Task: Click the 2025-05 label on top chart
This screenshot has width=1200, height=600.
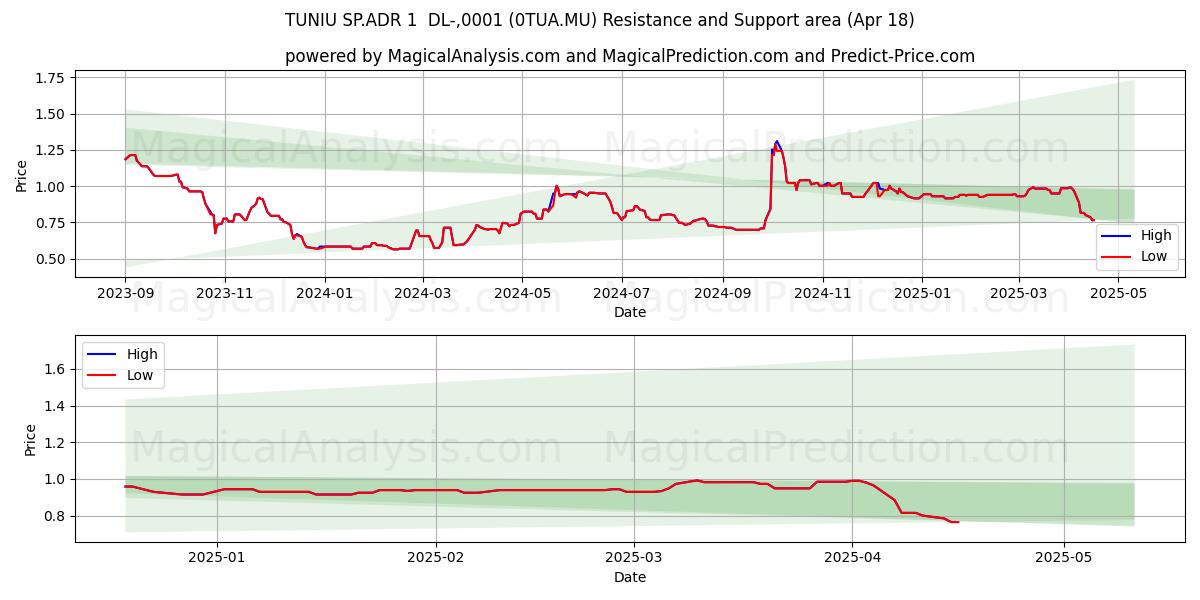Action: [x=1118, y=294]
